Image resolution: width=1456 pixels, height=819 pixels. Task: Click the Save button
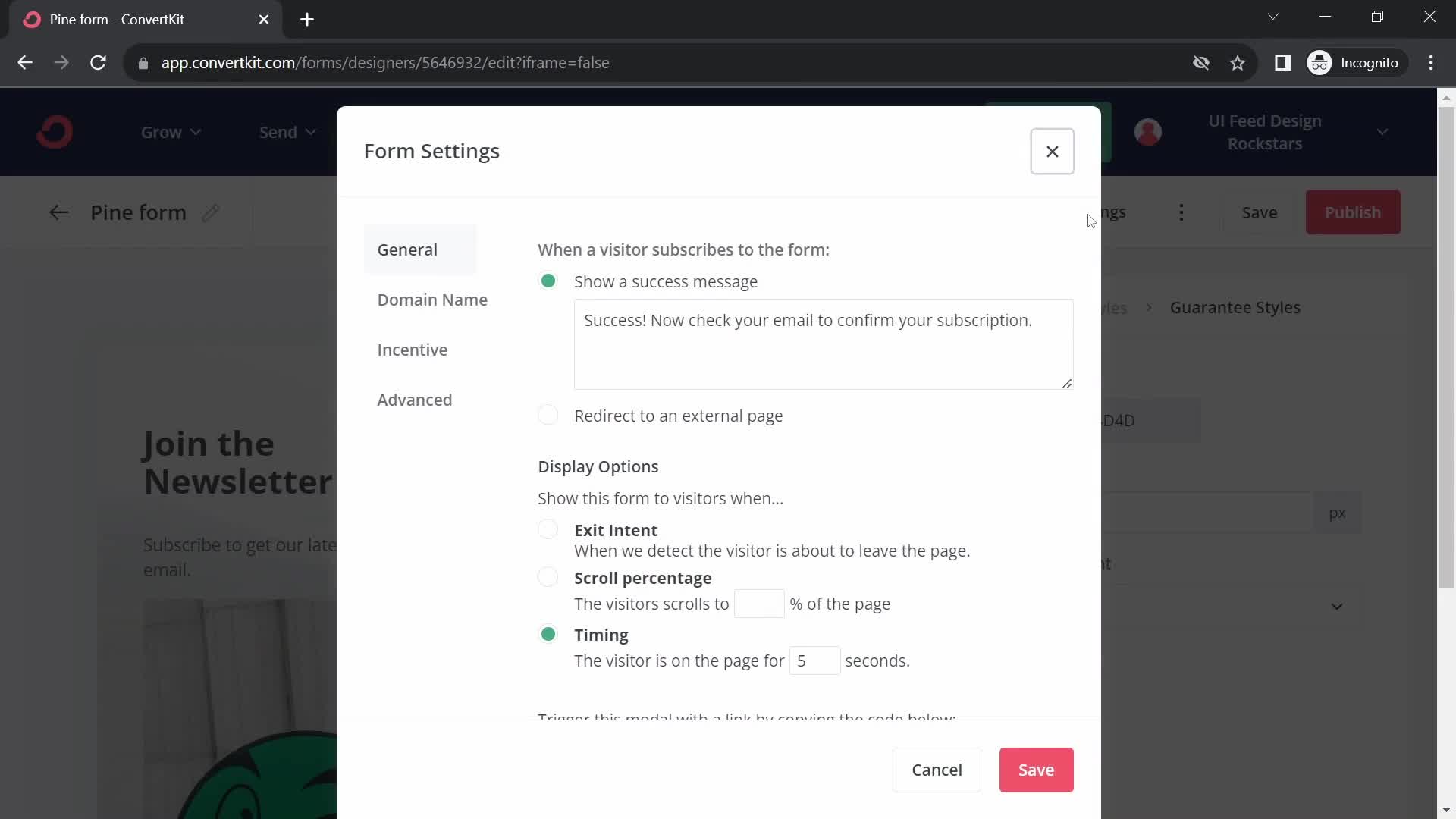tap(1037, 770)
